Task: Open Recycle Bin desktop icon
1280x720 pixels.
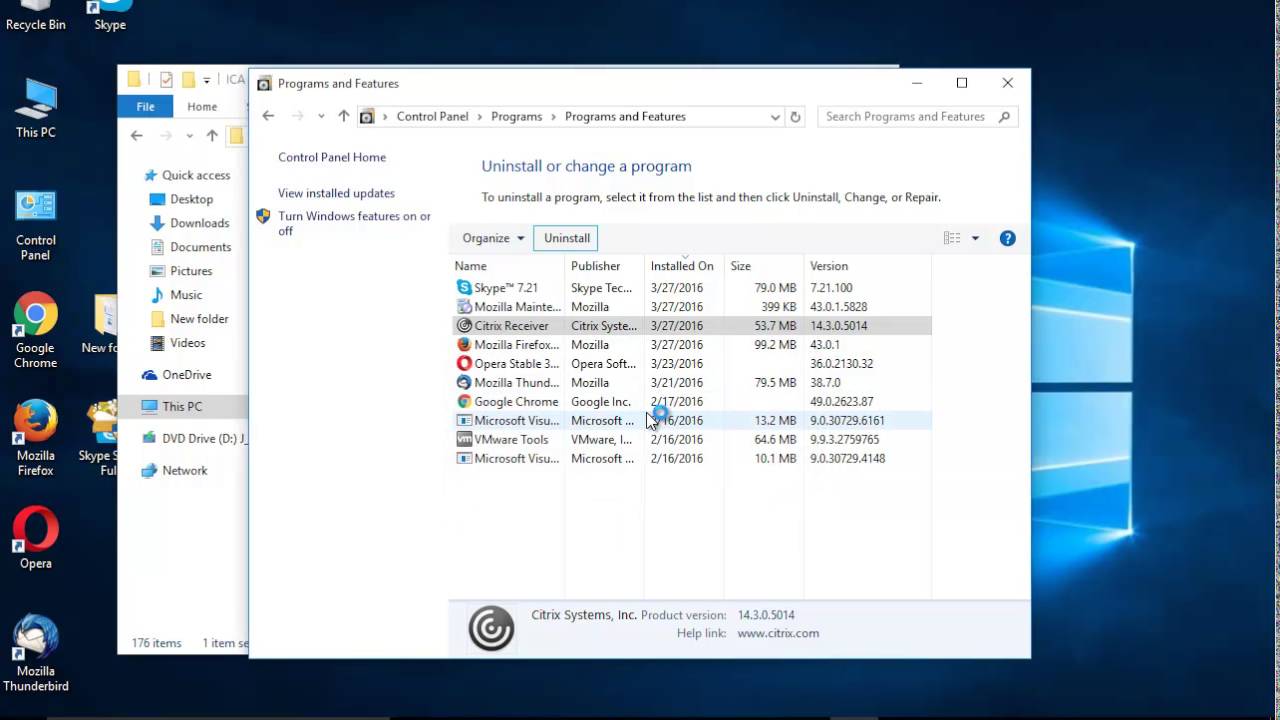Action: 36,17
